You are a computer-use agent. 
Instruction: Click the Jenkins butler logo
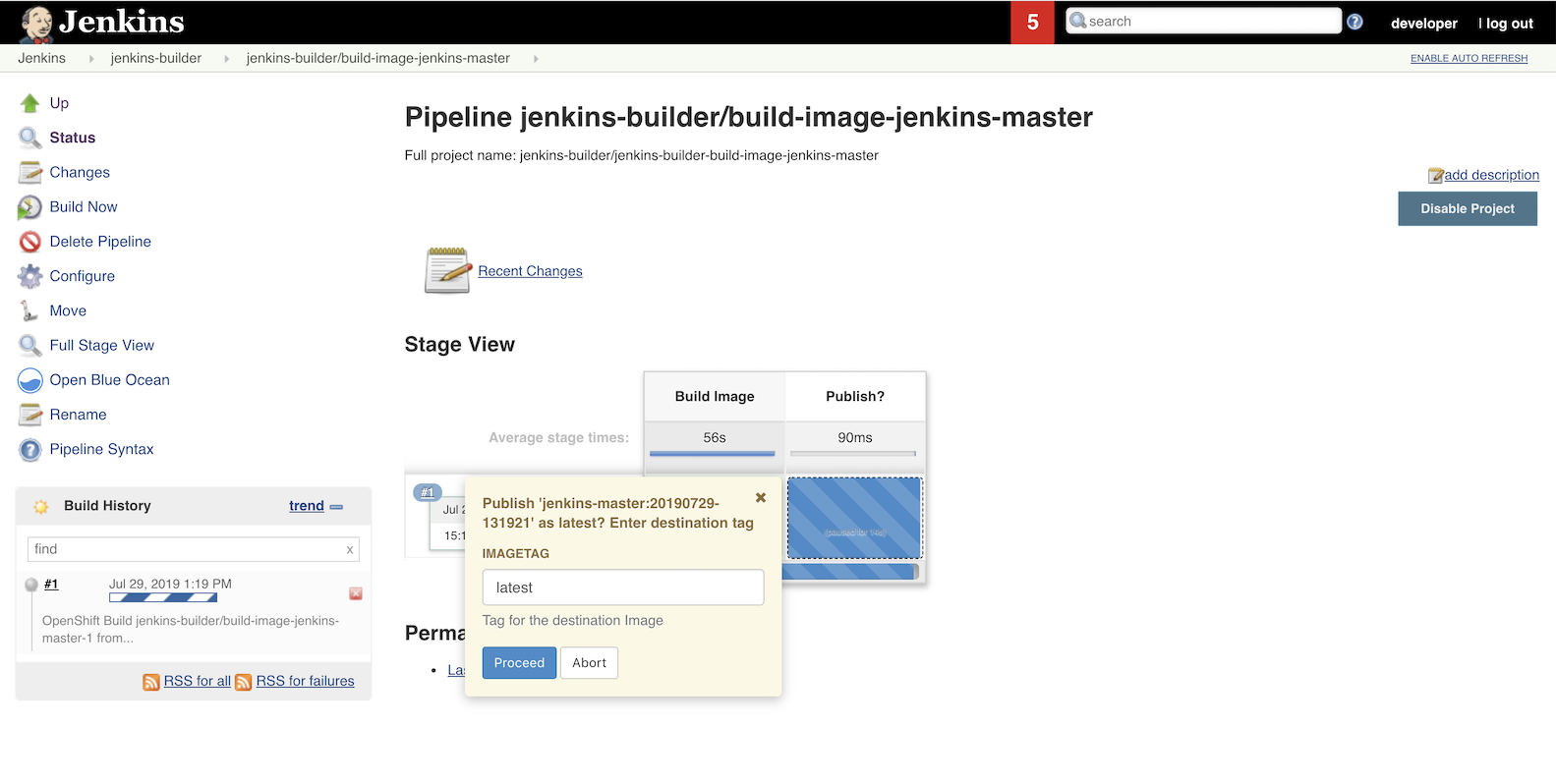point(37,24)
